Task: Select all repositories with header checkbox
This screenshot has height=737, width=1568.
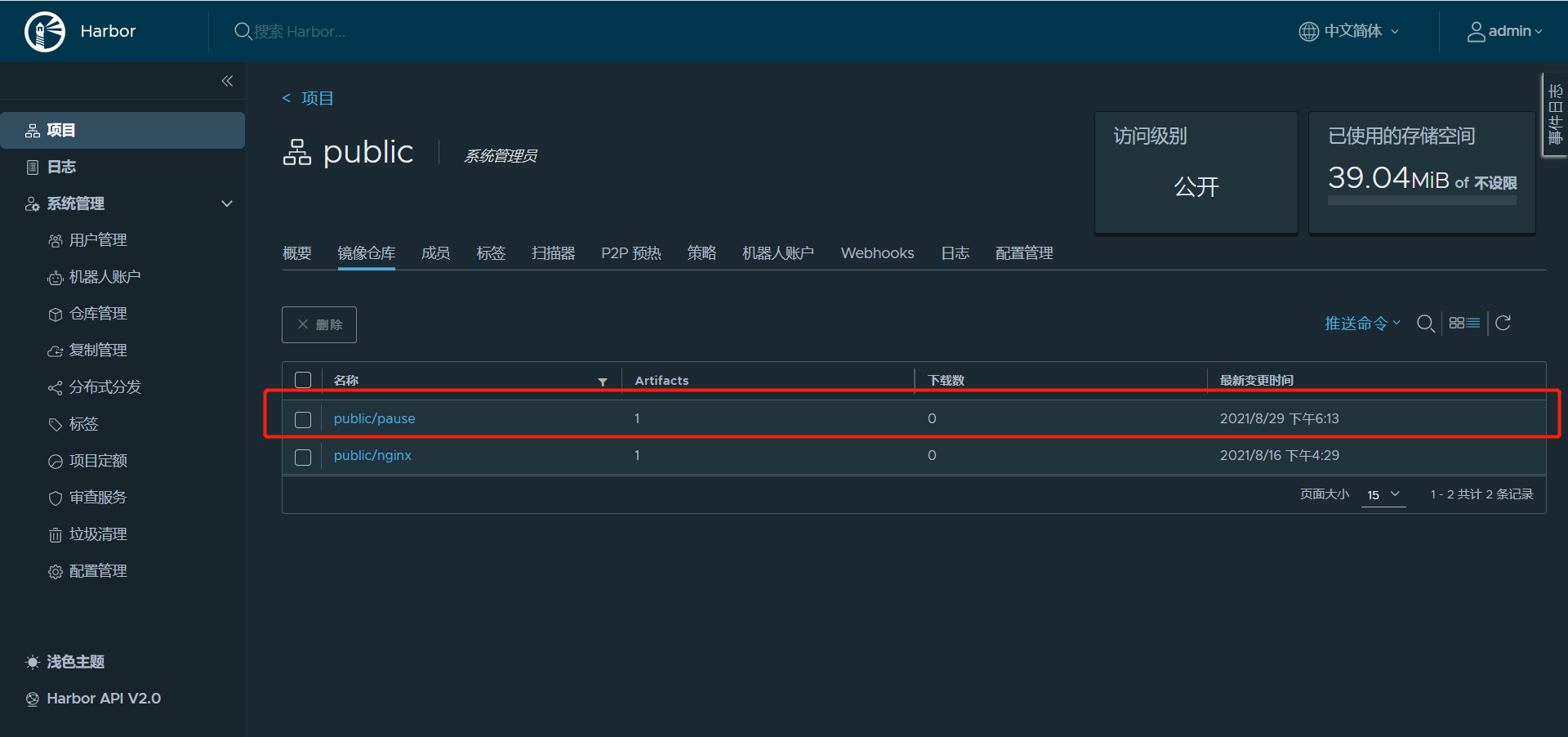Action: [303, 380]
